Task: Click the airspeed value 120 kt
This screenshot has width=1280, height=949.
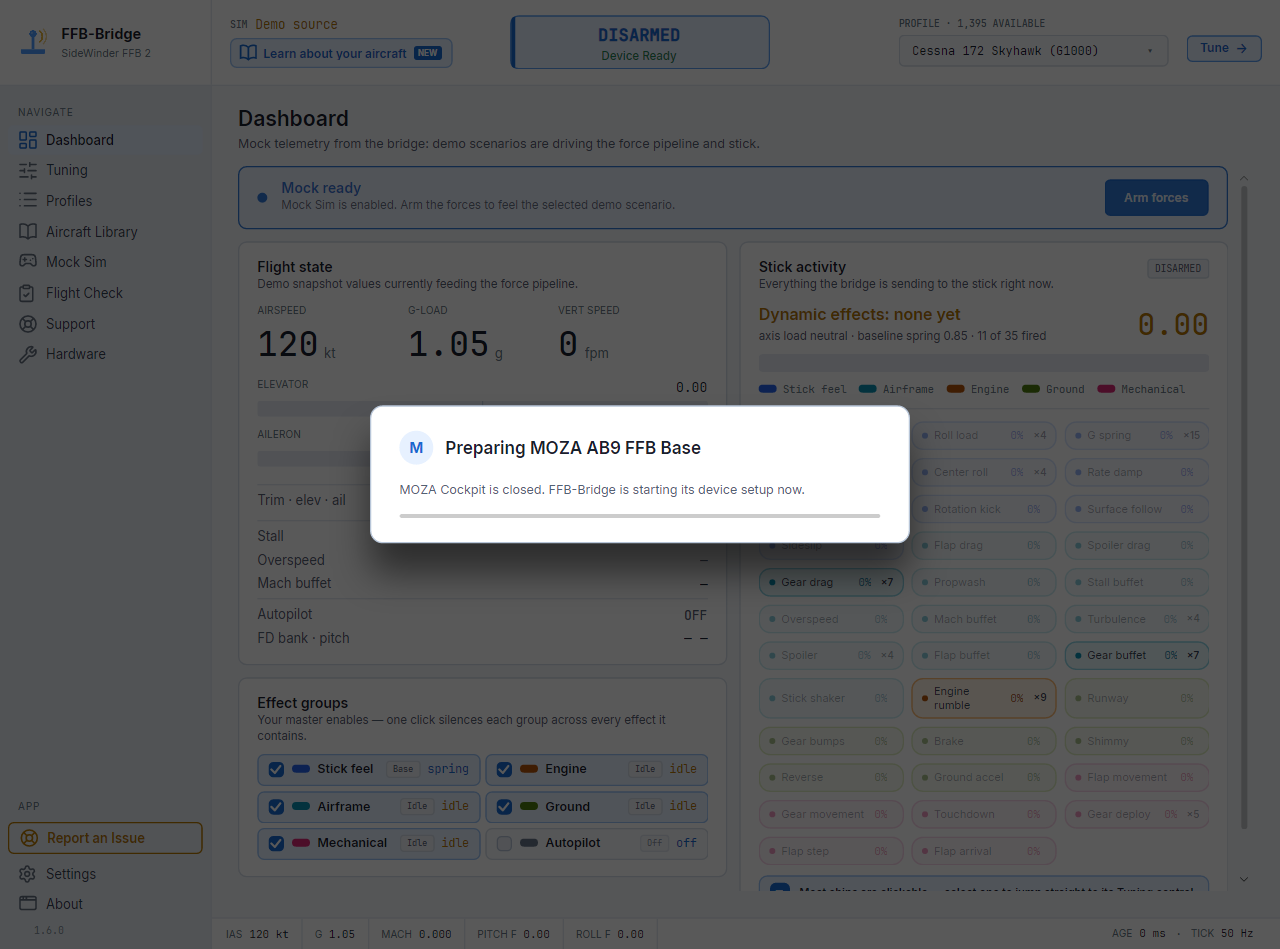Action: click(x=296, y=345)
